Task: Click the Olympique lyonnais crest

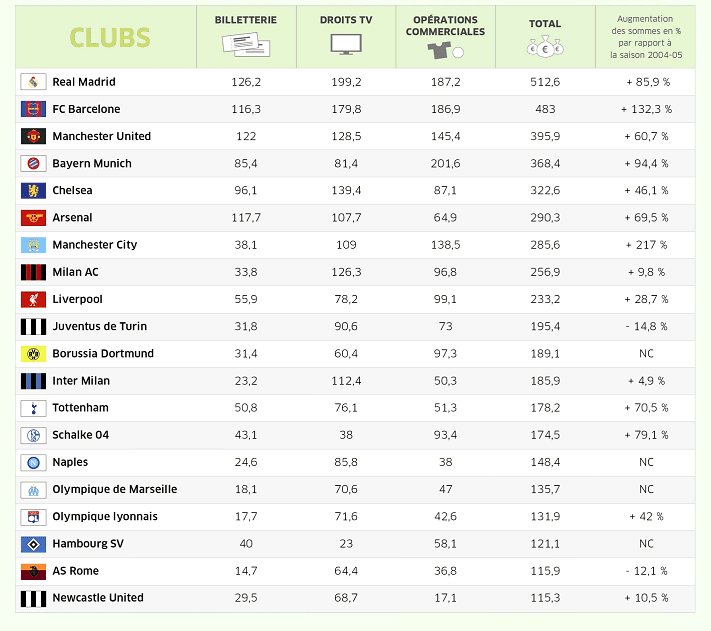Action: [33, 517]
